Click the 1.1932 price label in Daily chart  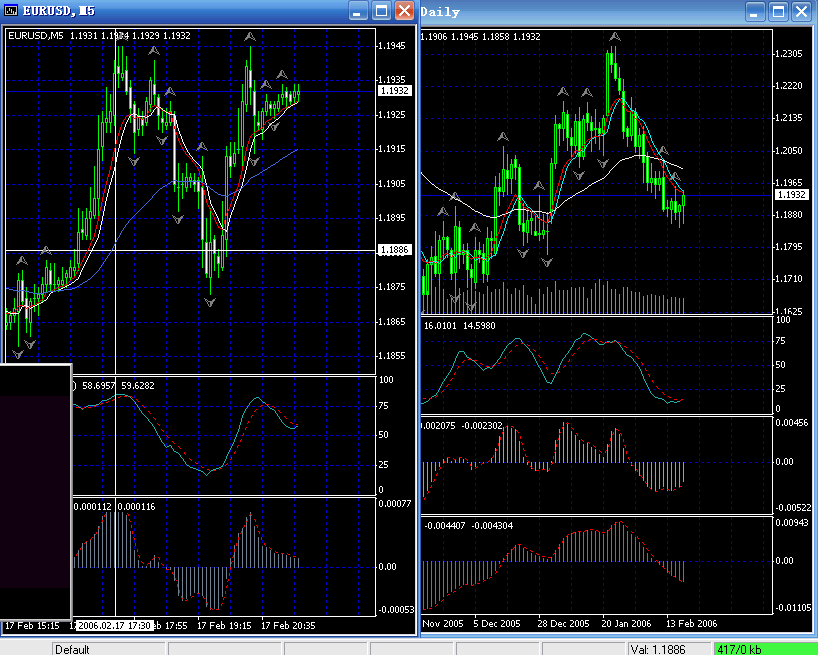pos(791,195)
